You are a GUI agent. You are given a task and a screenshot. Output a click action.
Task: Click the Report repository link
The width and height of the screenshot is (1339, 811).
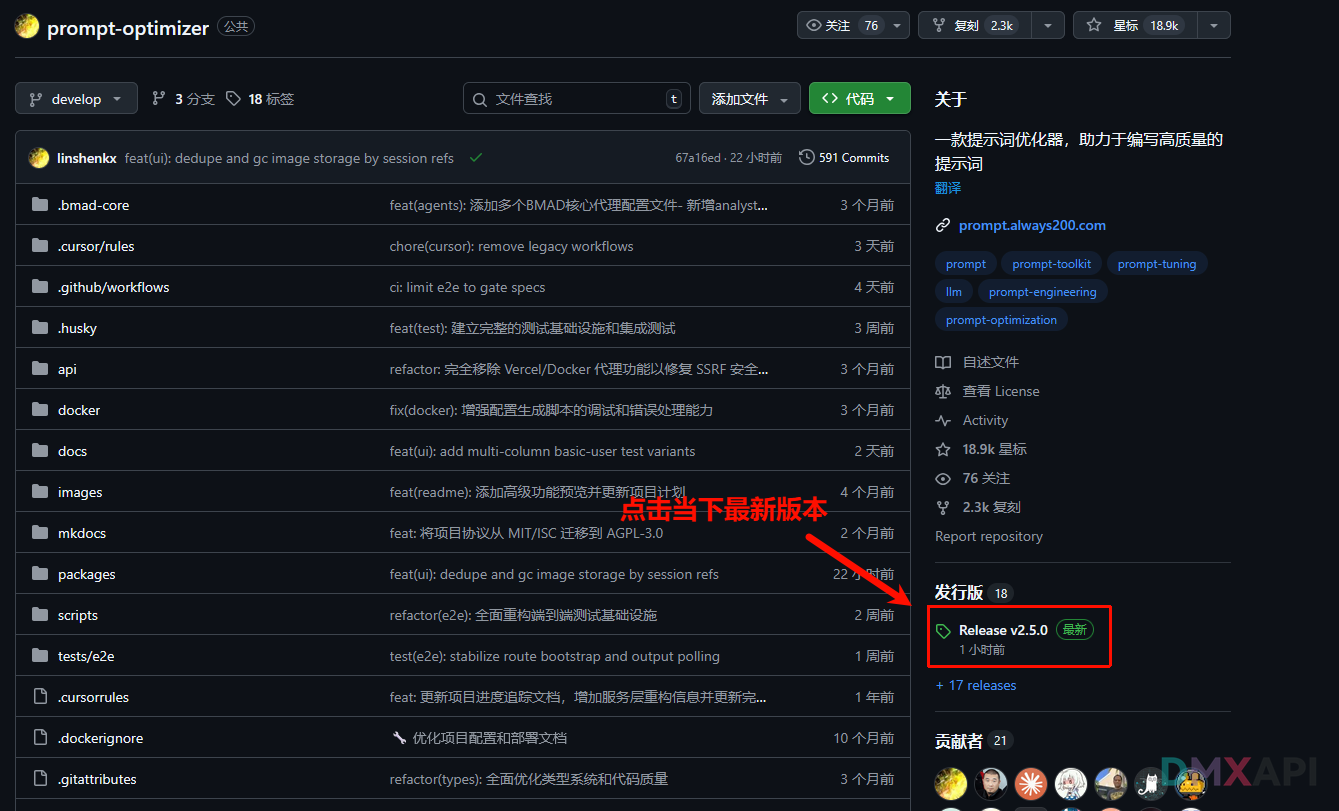[988, 536]
